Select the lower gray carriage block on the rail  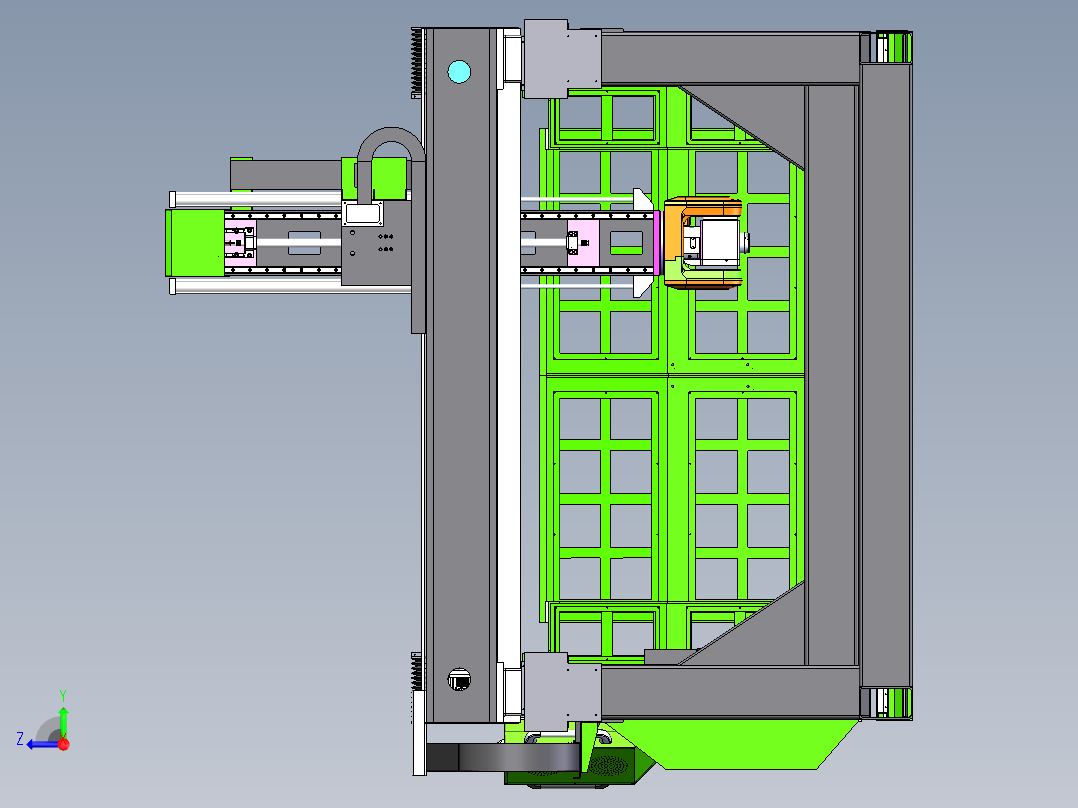point(562,692)
